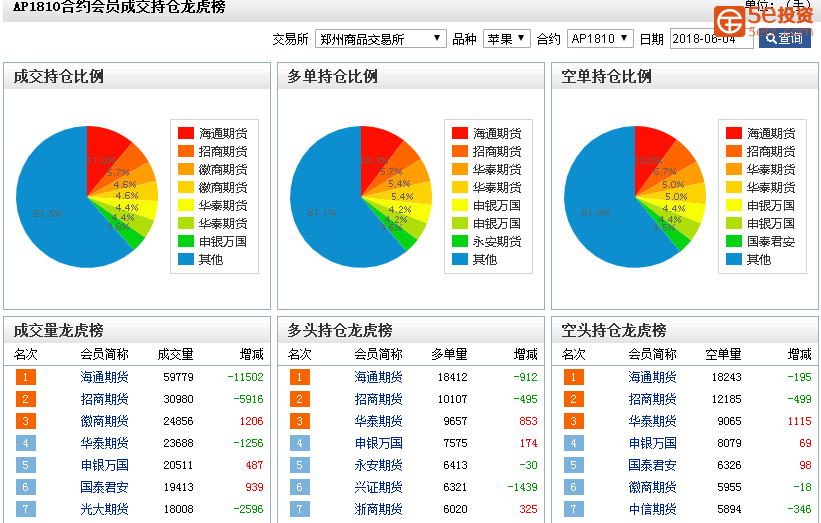Open 浙商期货 link in 多头持仓龙虎榜
The width and height of the screenshot is (821, 523).
(378, 509)
